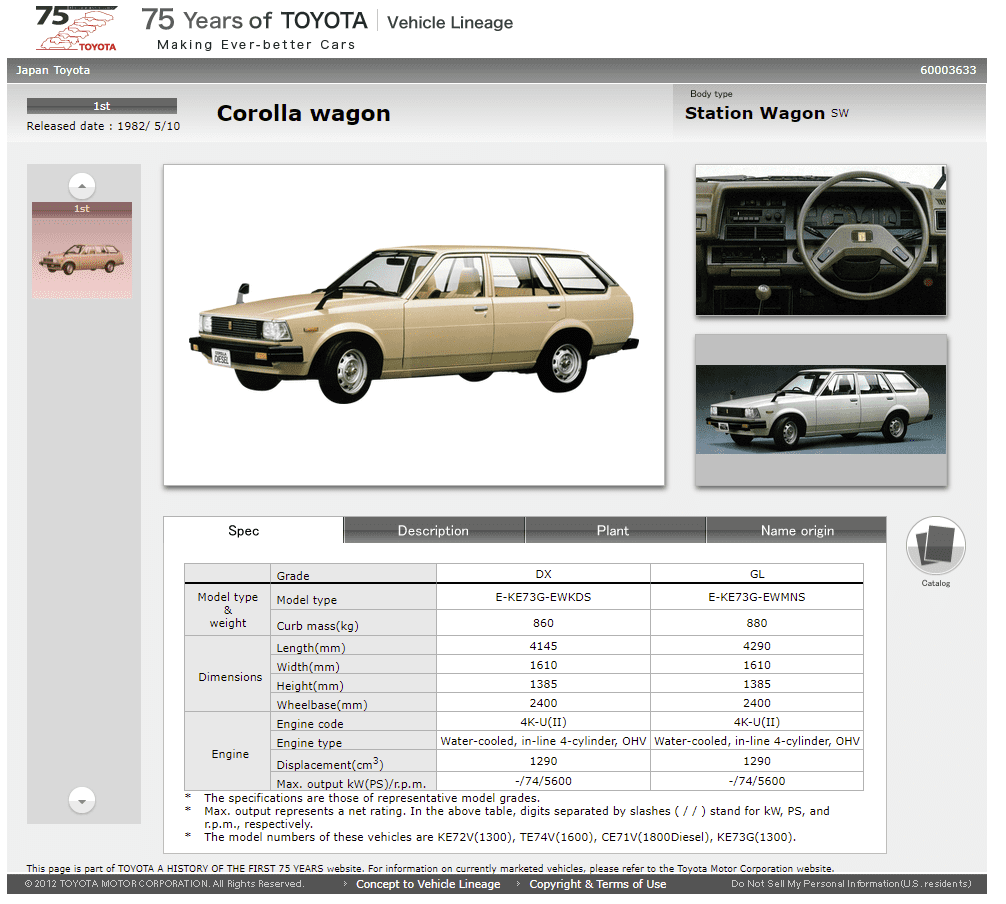The image size is (1006, 904).
Task: View the white wagon exterior photo
Action: tap(821, 410)
